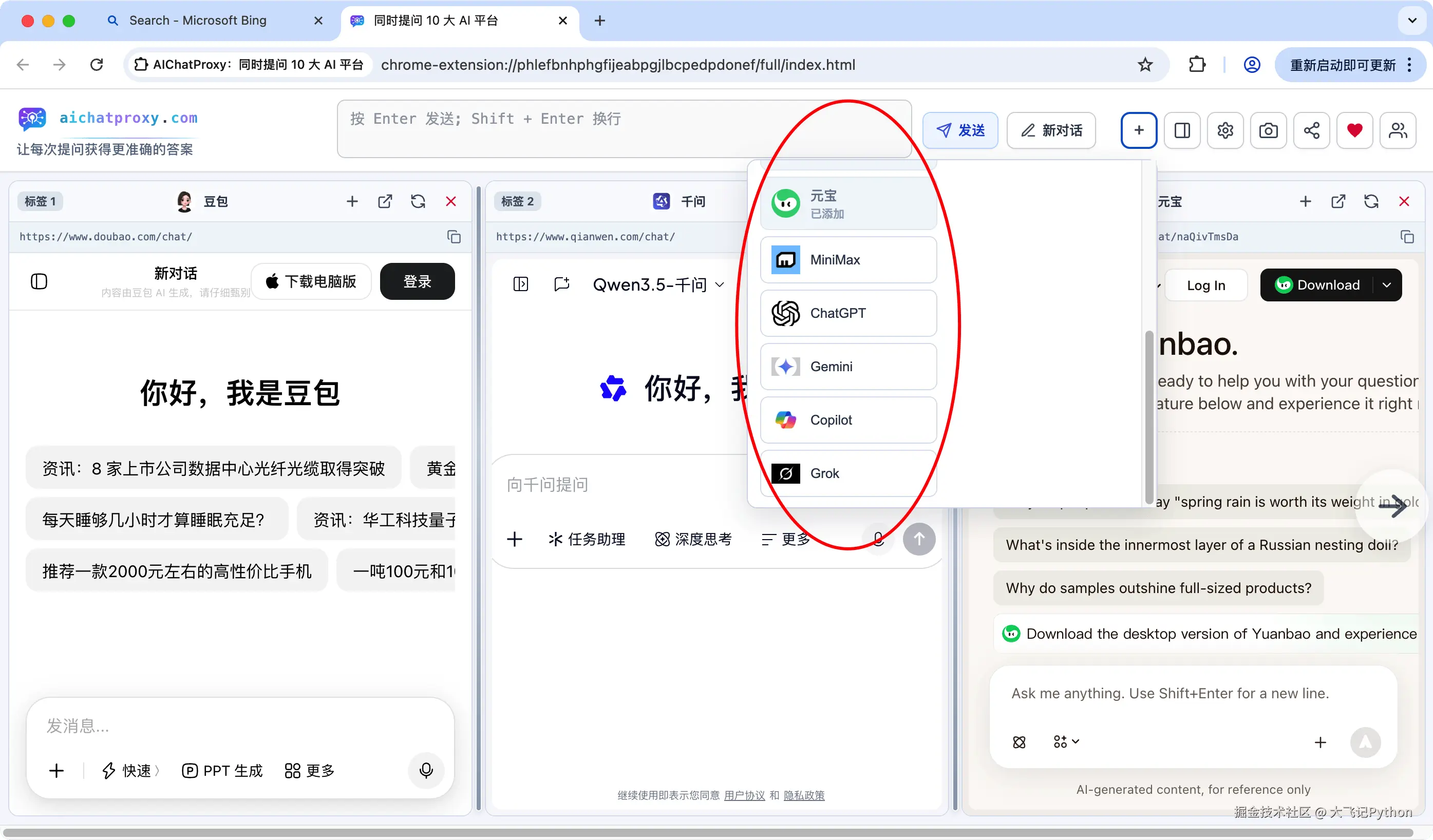This screenshot has height=840, width=1433.
Task: Open the AI platform settings gear icon
Action: [1225, 130]
